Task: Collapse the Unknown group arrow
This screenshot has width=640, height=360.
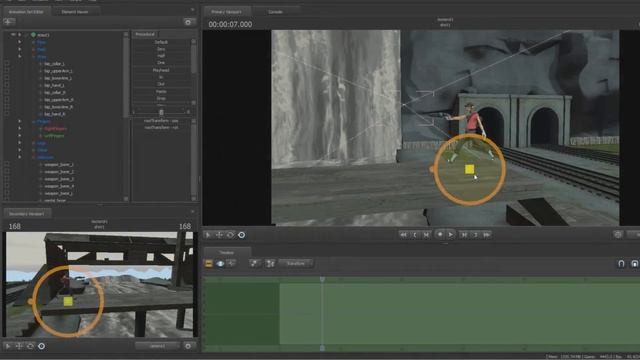Action: [x=20, y=157]
